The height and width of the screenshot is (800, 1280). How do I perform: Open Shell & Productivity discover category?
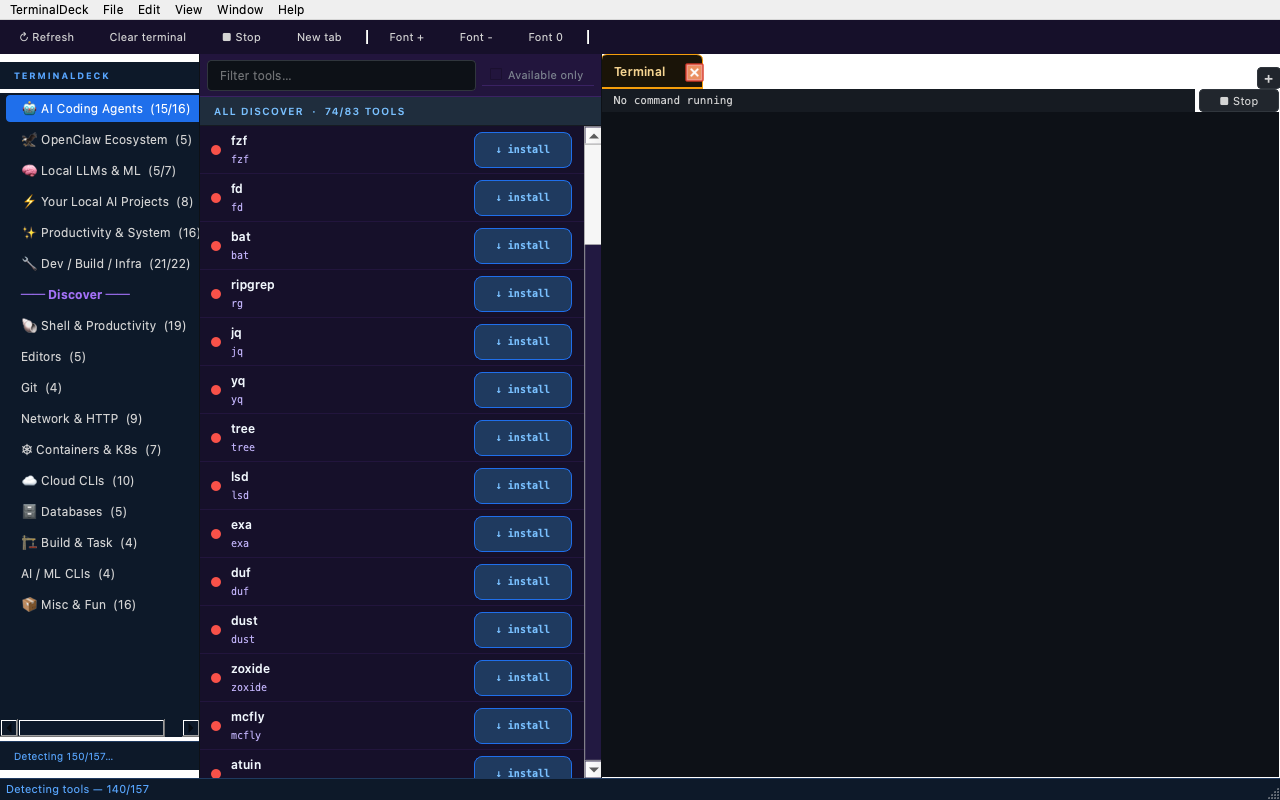[x=103, y=326]
